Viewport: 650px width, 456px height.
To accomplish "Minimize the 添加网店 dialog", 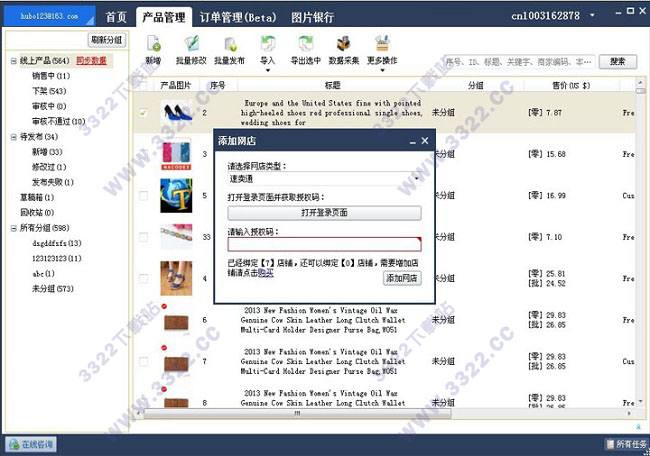I will (412, 141).
